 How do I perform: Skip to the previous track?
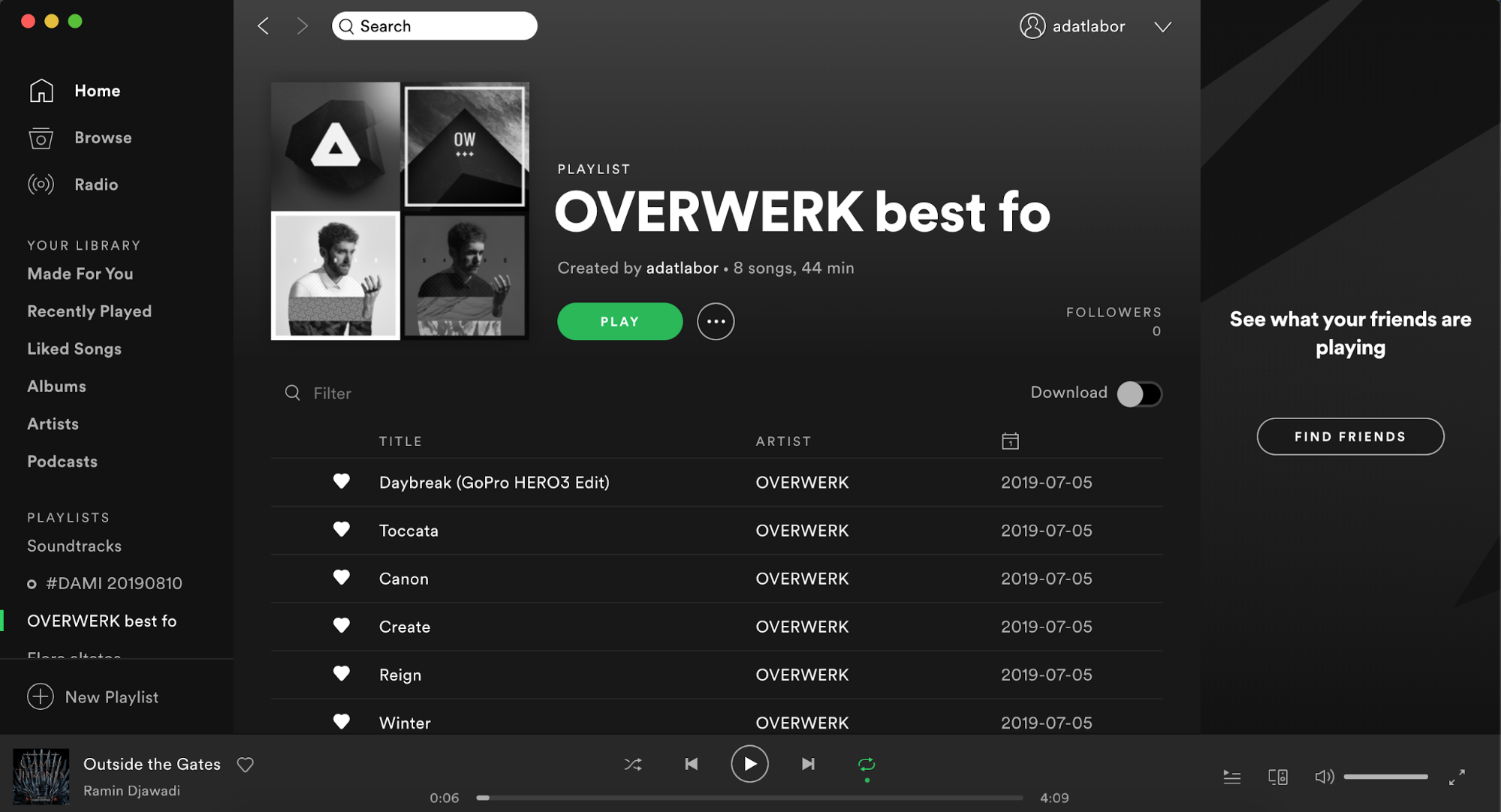pos(692,764)
